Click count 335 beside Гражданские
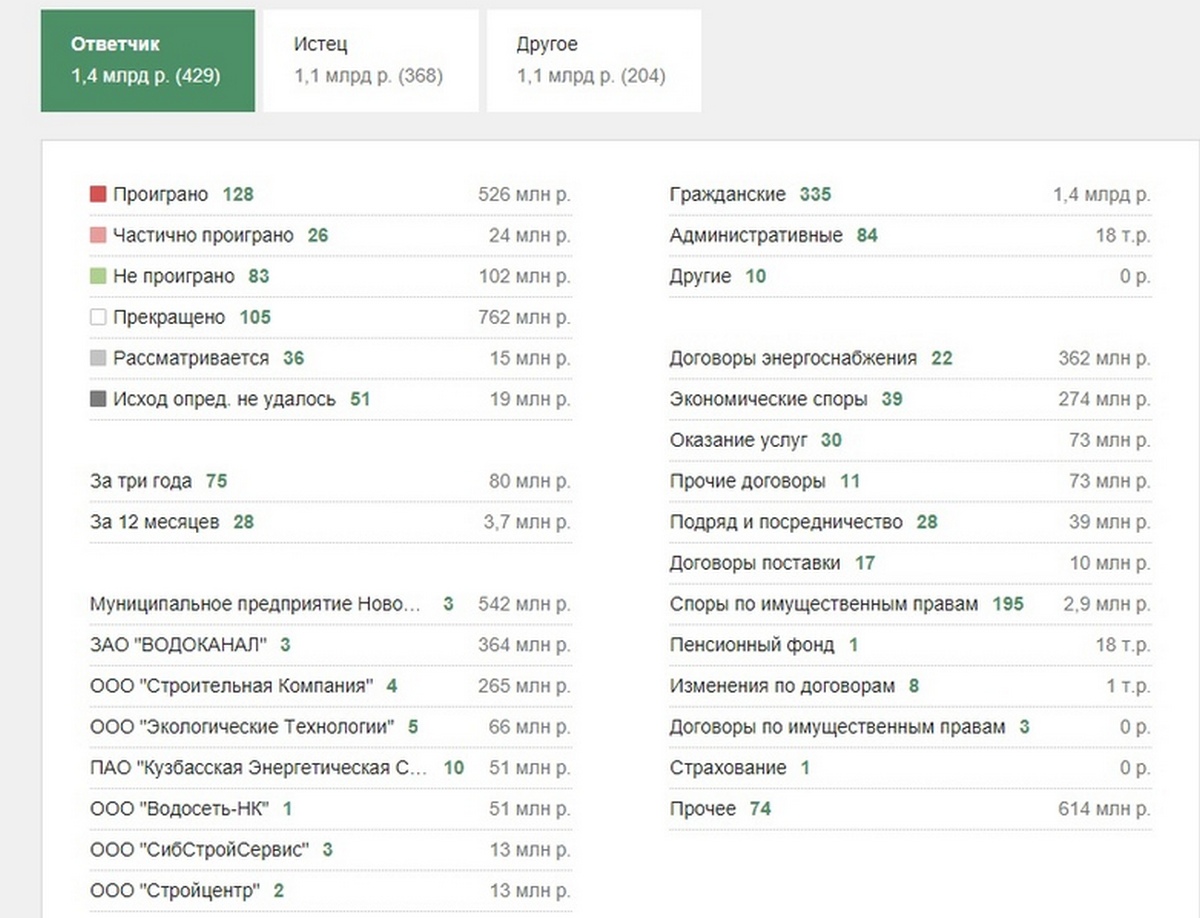1200x918 pixels. tap(815, 194)
